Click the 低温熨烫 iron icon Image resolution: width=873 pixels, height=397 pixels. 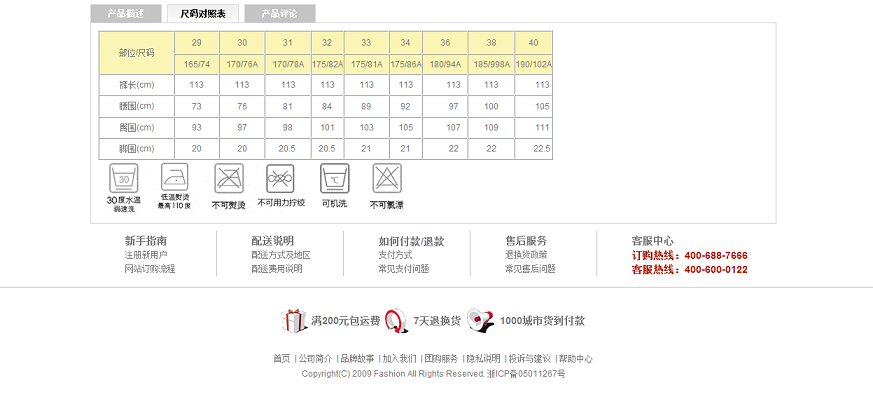pyautogui.click(x=175, y=177)
